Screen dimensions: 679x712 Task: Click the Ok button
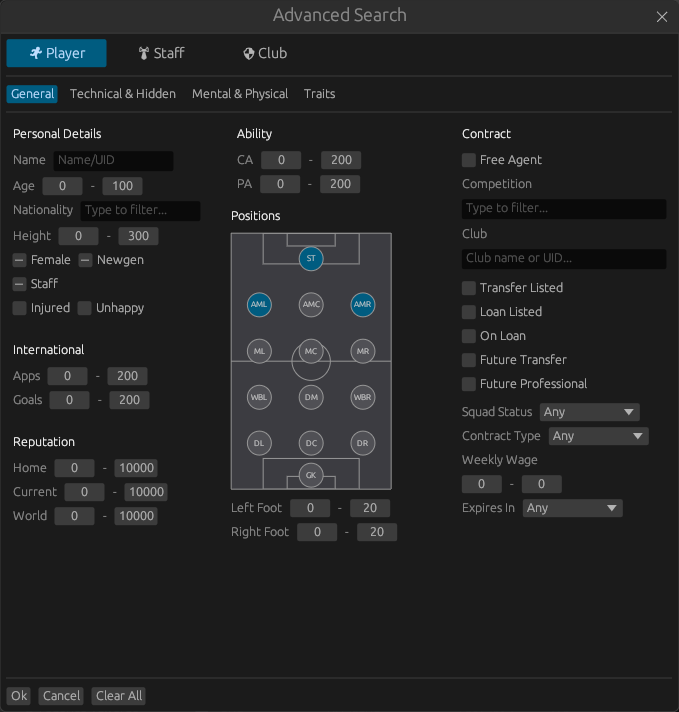[x=19, y=696]
